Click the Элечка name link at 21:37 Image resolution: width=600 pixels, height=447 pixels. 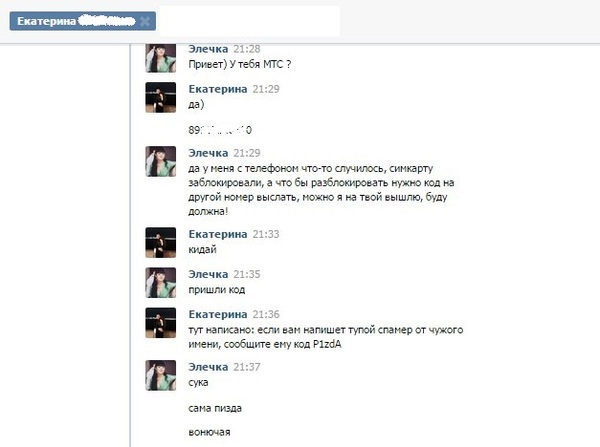pos(208,367)
